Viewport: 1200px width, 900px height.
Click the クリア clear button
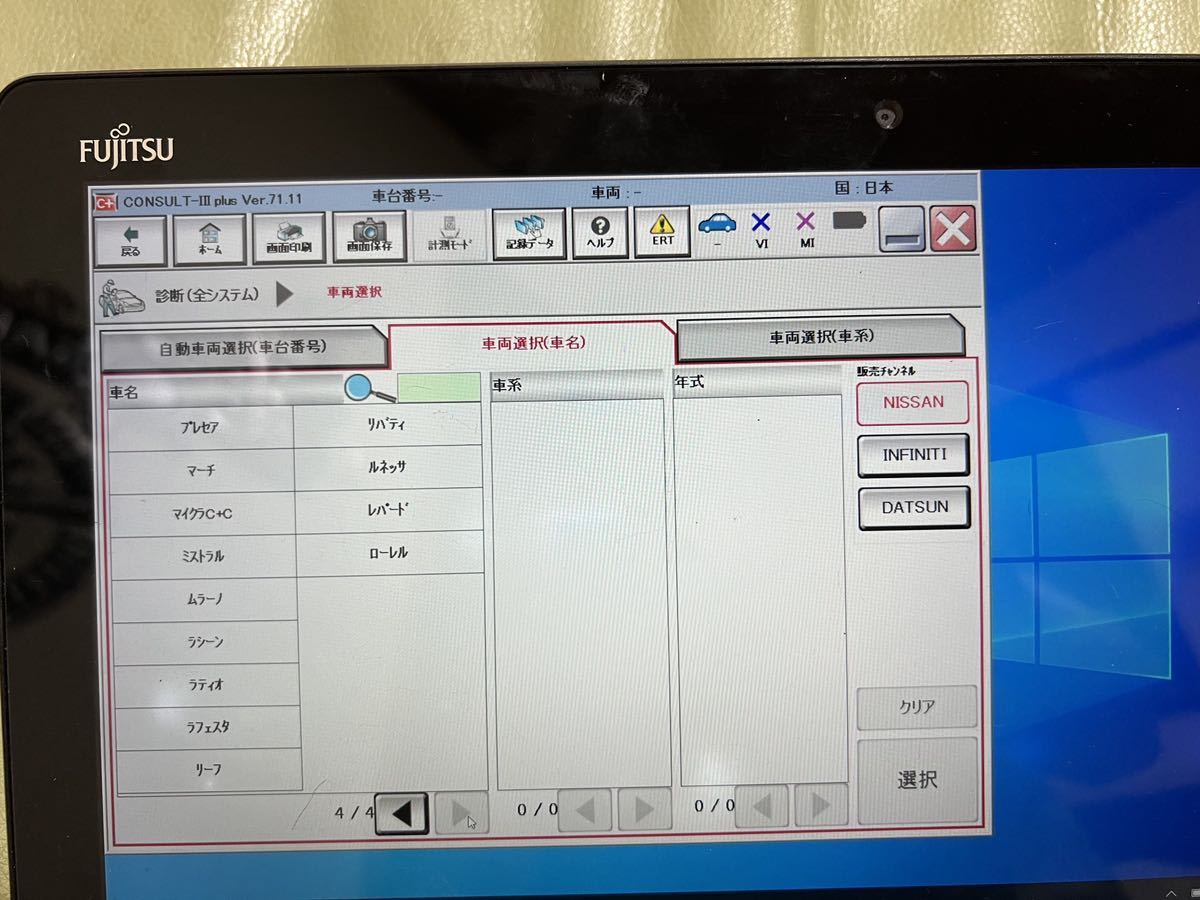(917, 707)
